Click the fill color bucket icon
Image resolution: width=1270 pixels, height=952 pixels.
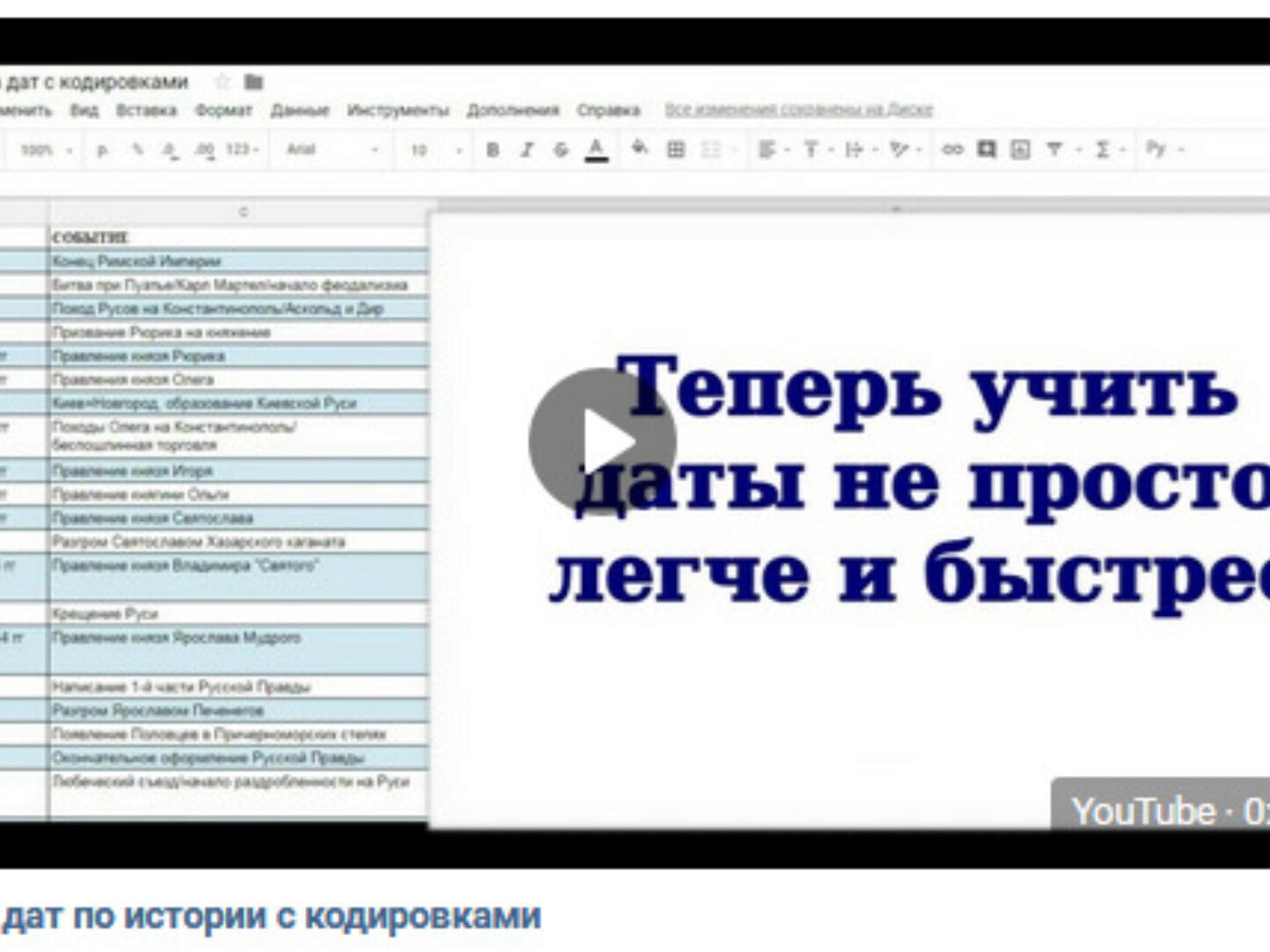pyautogui.click(x=640, y=149)
